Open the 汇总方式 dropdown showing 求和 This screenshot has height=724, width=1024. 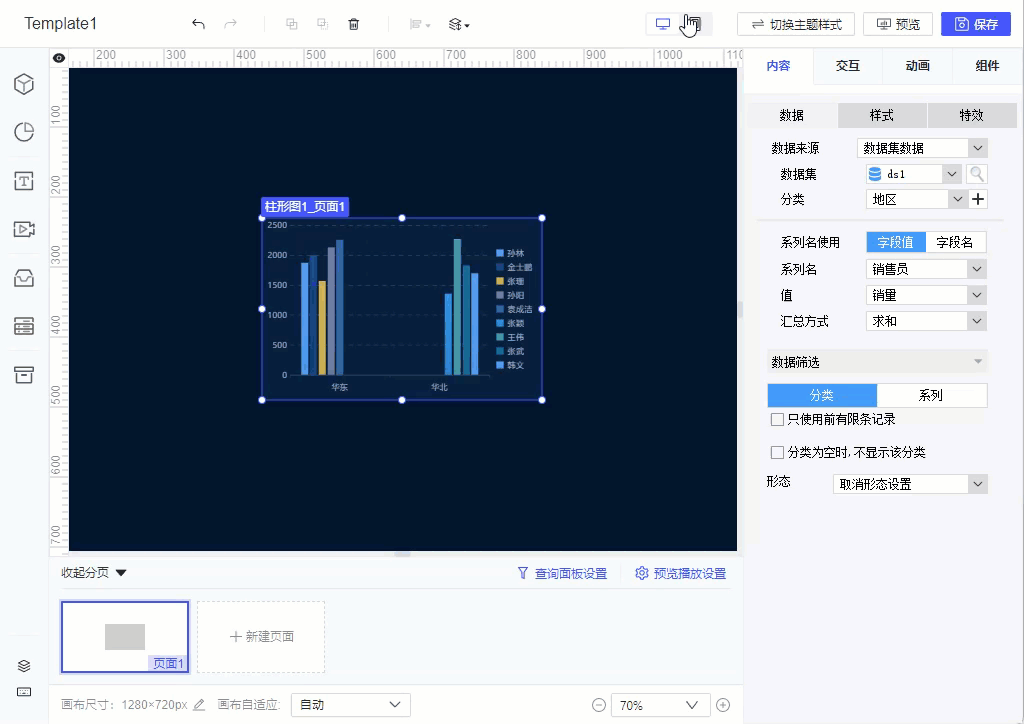pyautogui.click(x=924, y=320)
